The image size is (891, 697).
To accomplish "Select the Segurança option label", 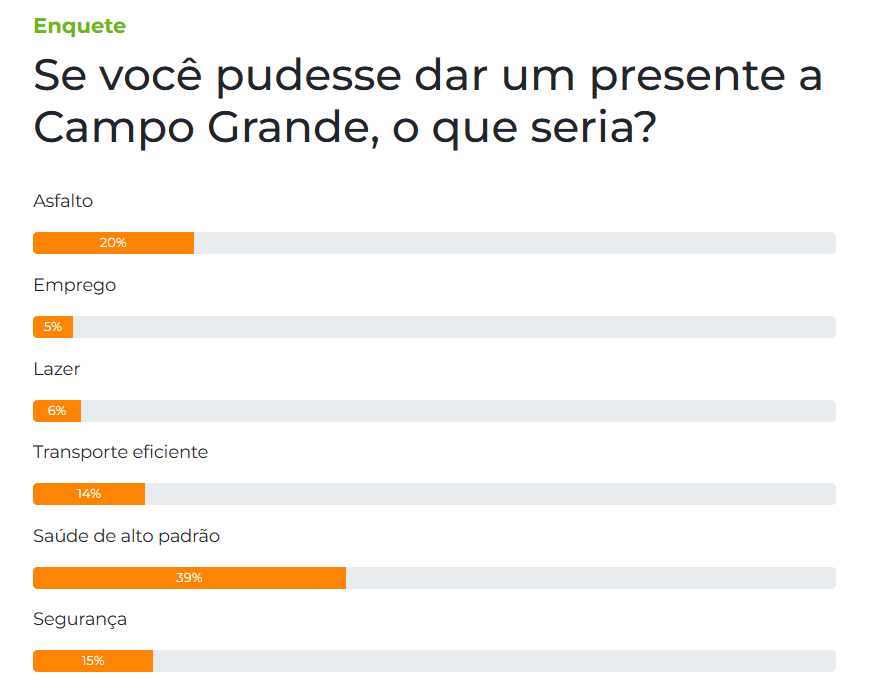I will [x=80, y=620].
